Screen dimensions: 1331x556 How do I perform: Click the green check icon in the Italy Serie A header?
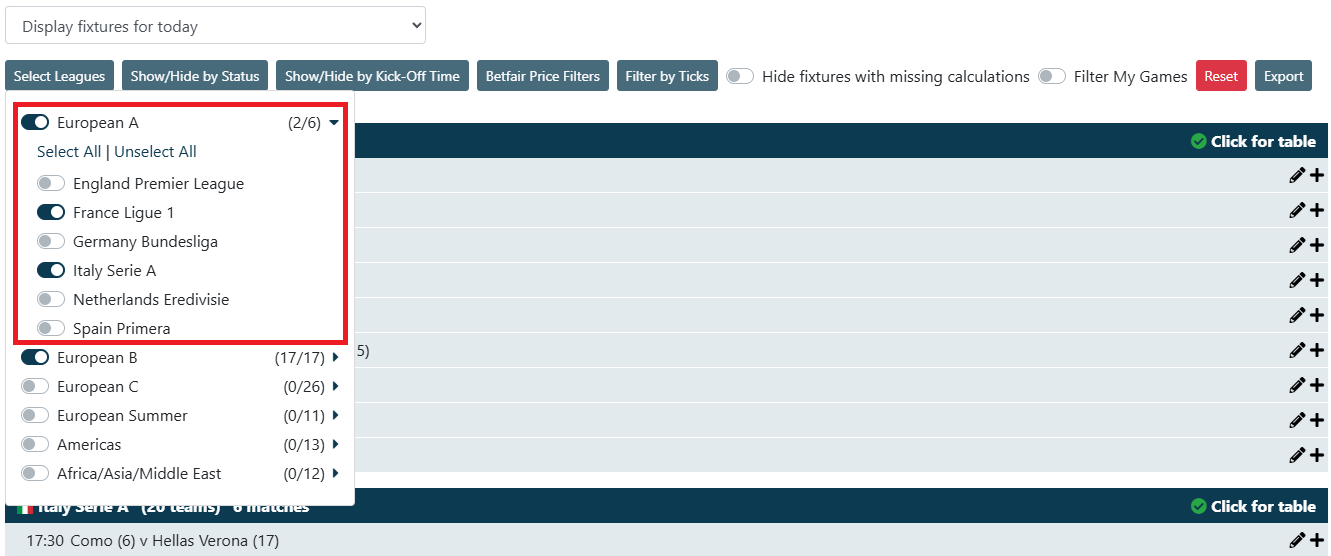1199,506
